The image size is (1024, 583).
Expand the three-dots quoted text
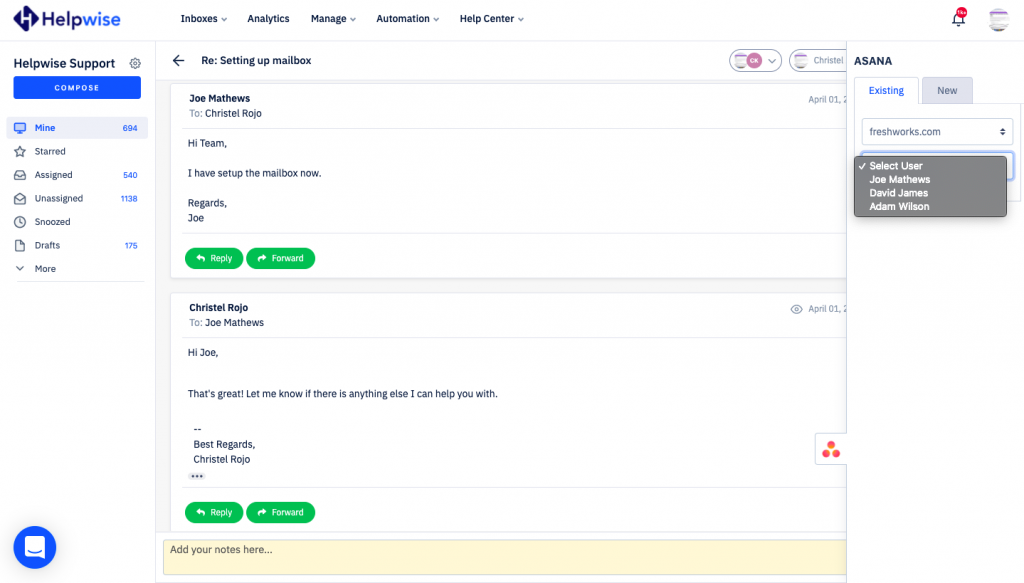click(197, 476)
